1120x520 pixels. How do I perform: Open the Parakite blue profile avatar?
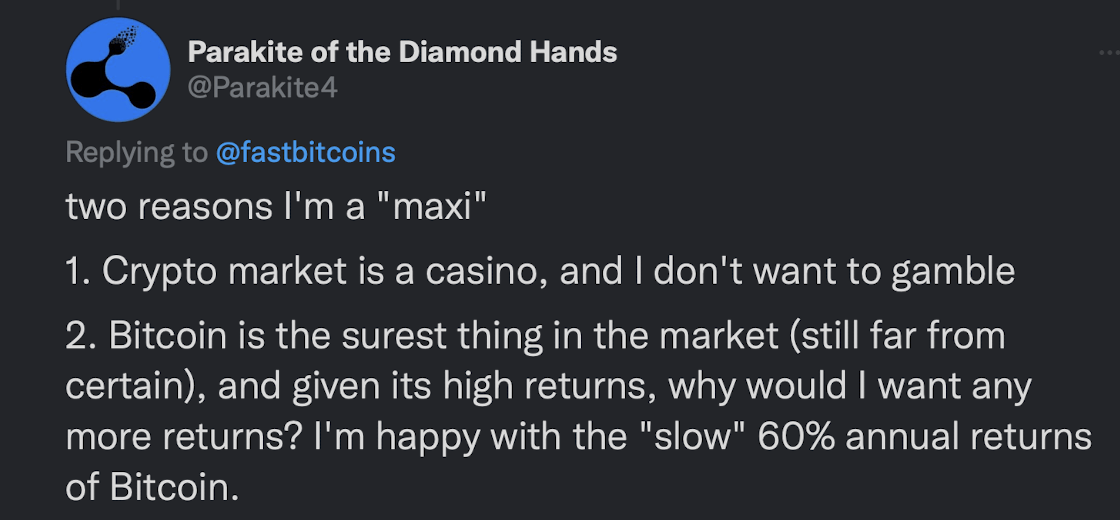coord(111,69)
